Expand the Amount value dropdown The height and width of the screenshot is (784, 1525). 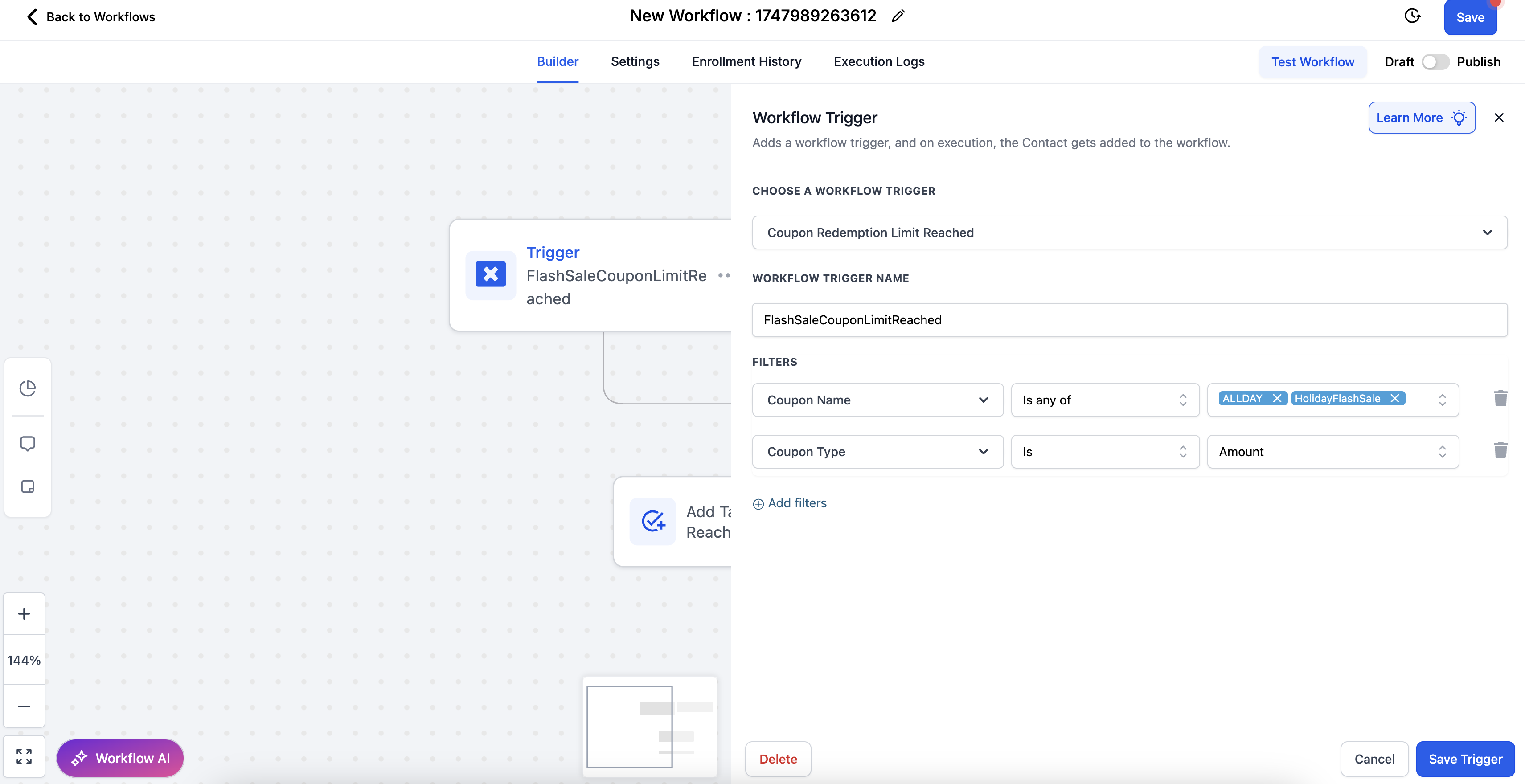point(1332,452)
